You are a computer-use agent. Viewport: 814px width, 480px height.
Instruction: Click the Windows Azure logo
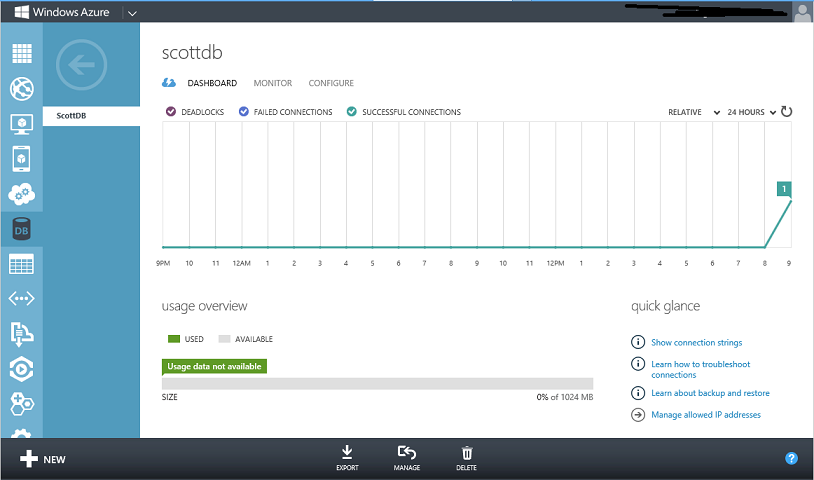pos(62,12)
